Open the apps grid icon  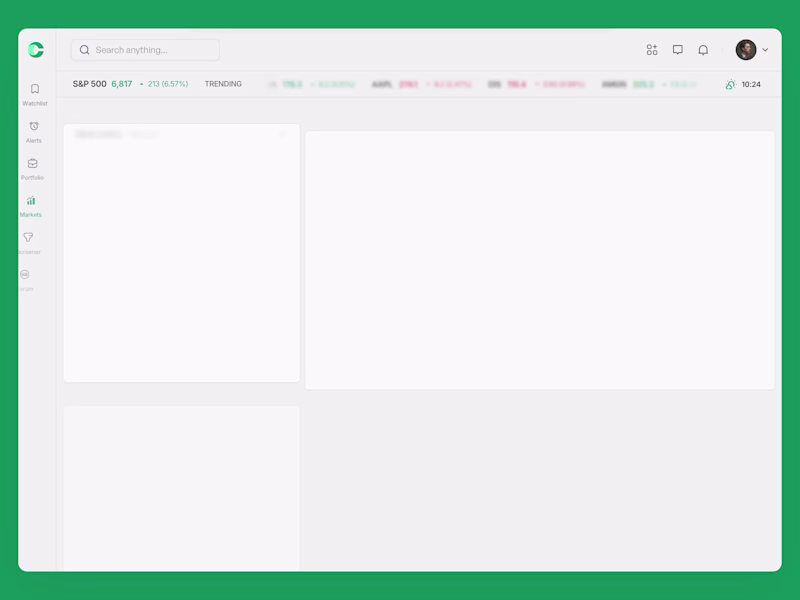[x=652, y=50]
